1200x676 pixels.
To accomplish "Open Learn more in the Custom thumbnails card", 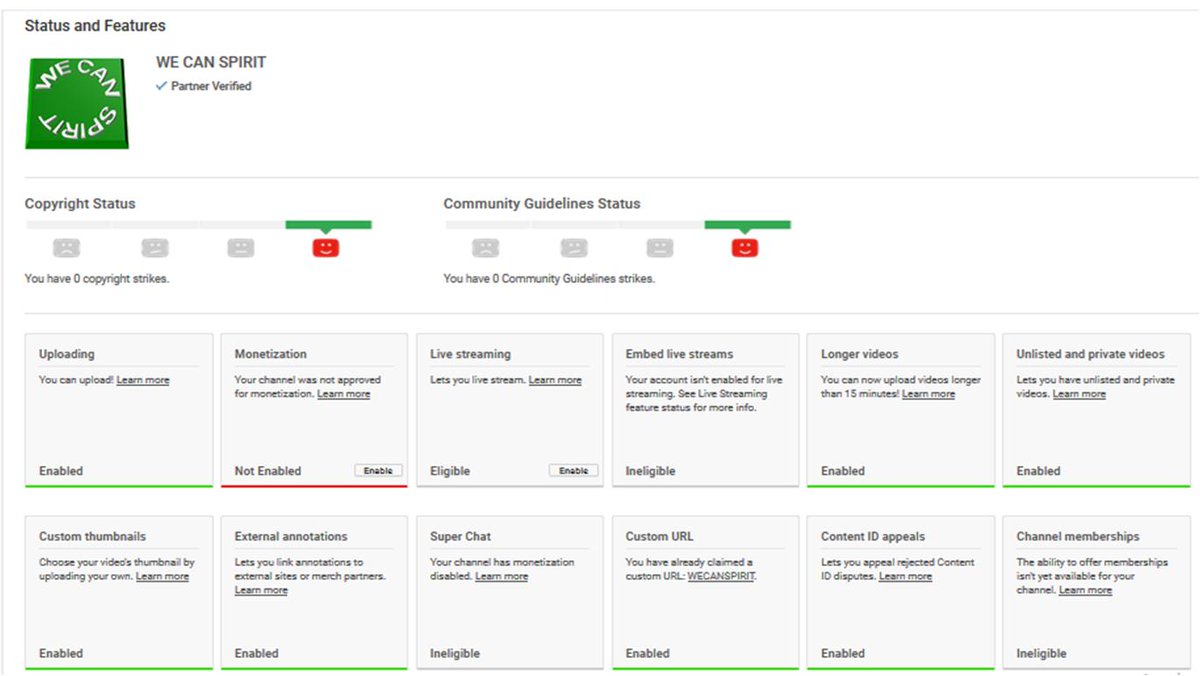I will (x=163, y=576).
